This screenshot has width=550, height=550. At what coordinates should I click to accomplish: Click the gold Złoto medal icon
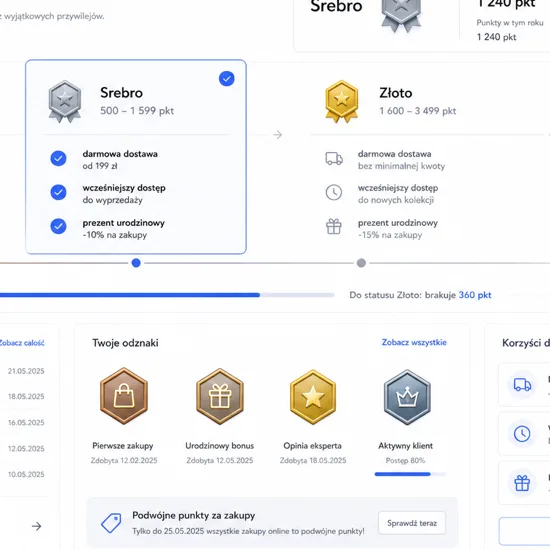click(x=341, y=101)
